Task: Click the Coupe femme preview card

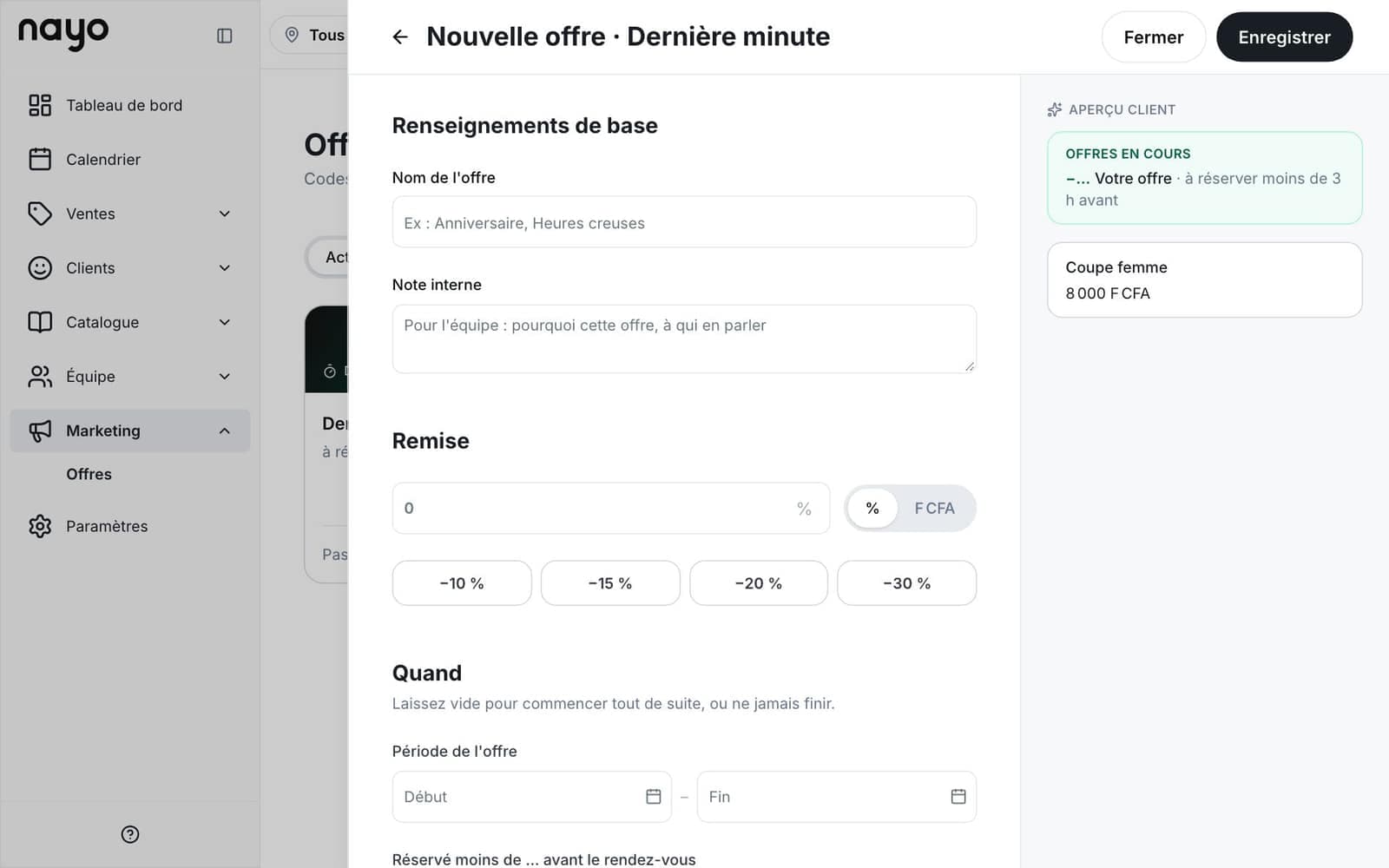Action: (x=1205, y=279)
